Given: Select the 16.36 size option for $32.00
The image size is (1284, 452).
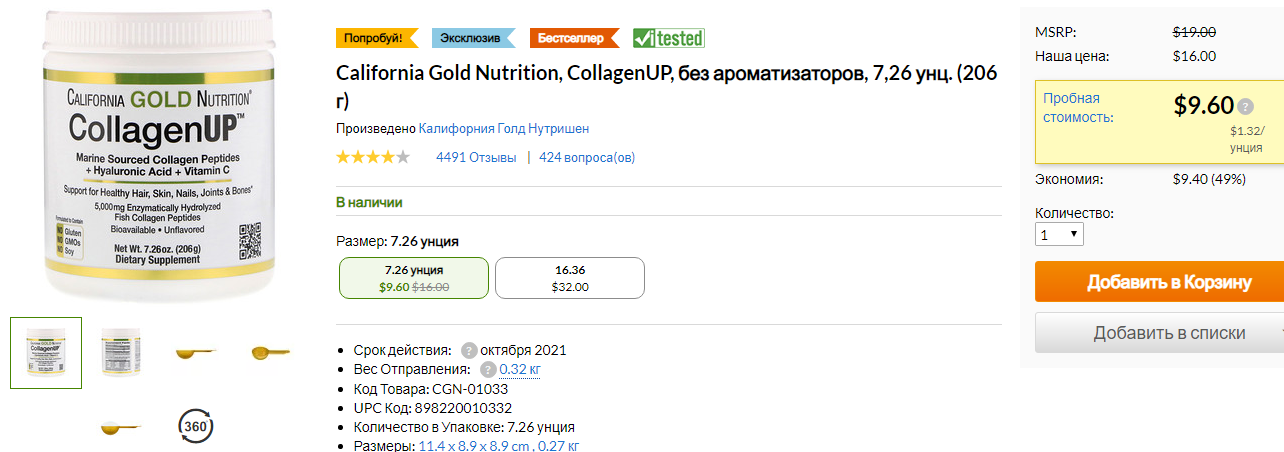Looking at the screenshot, I should coord(570,278).
